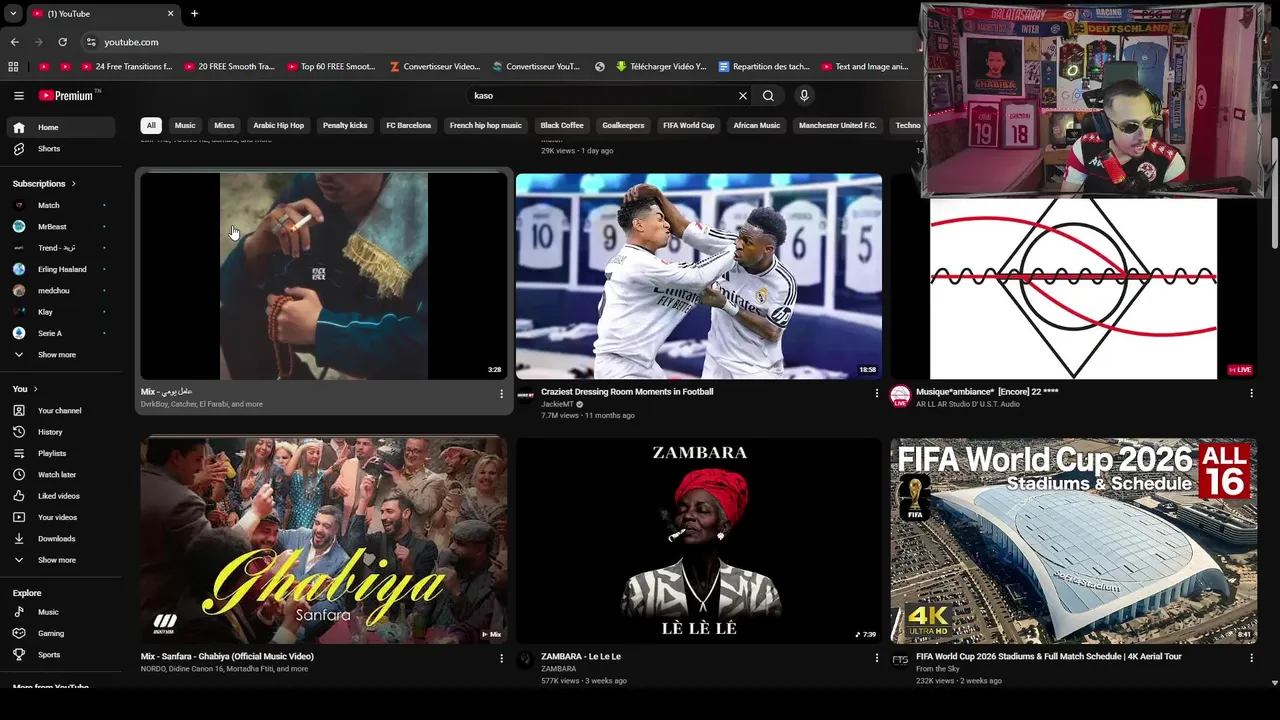Open options for FIFA World Cup 2026 video

(x=1251, y=658)
